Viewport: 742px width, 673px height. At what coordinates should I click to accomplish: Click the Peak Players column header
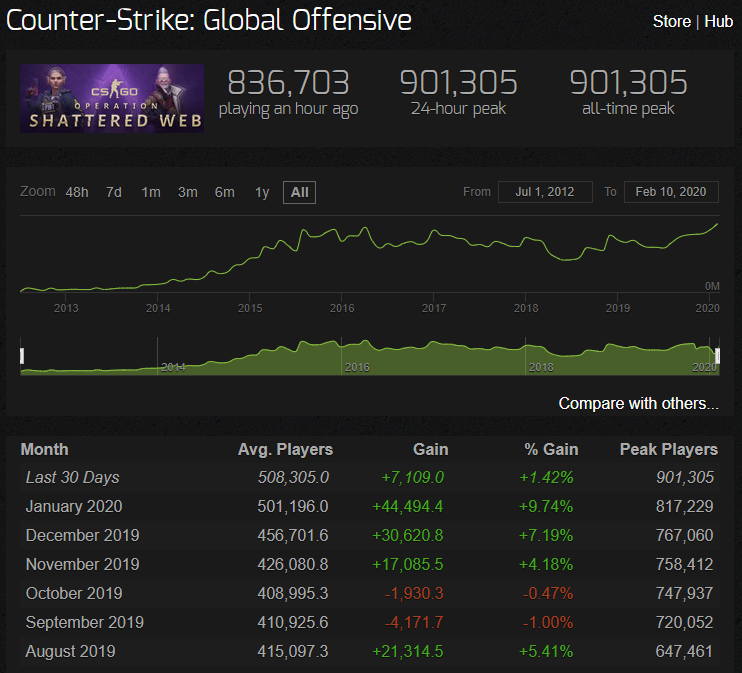point(669,449)
